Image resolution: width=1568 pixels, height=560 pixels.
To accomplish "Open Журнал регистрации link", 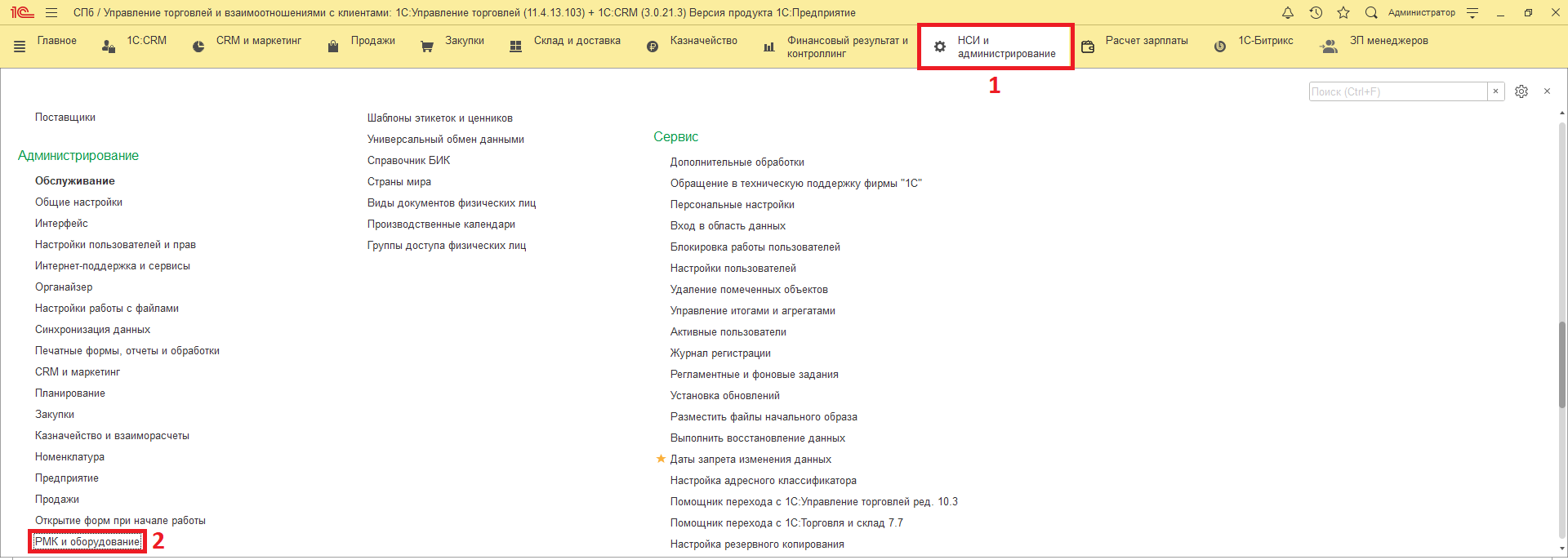I will pos(720,353).
